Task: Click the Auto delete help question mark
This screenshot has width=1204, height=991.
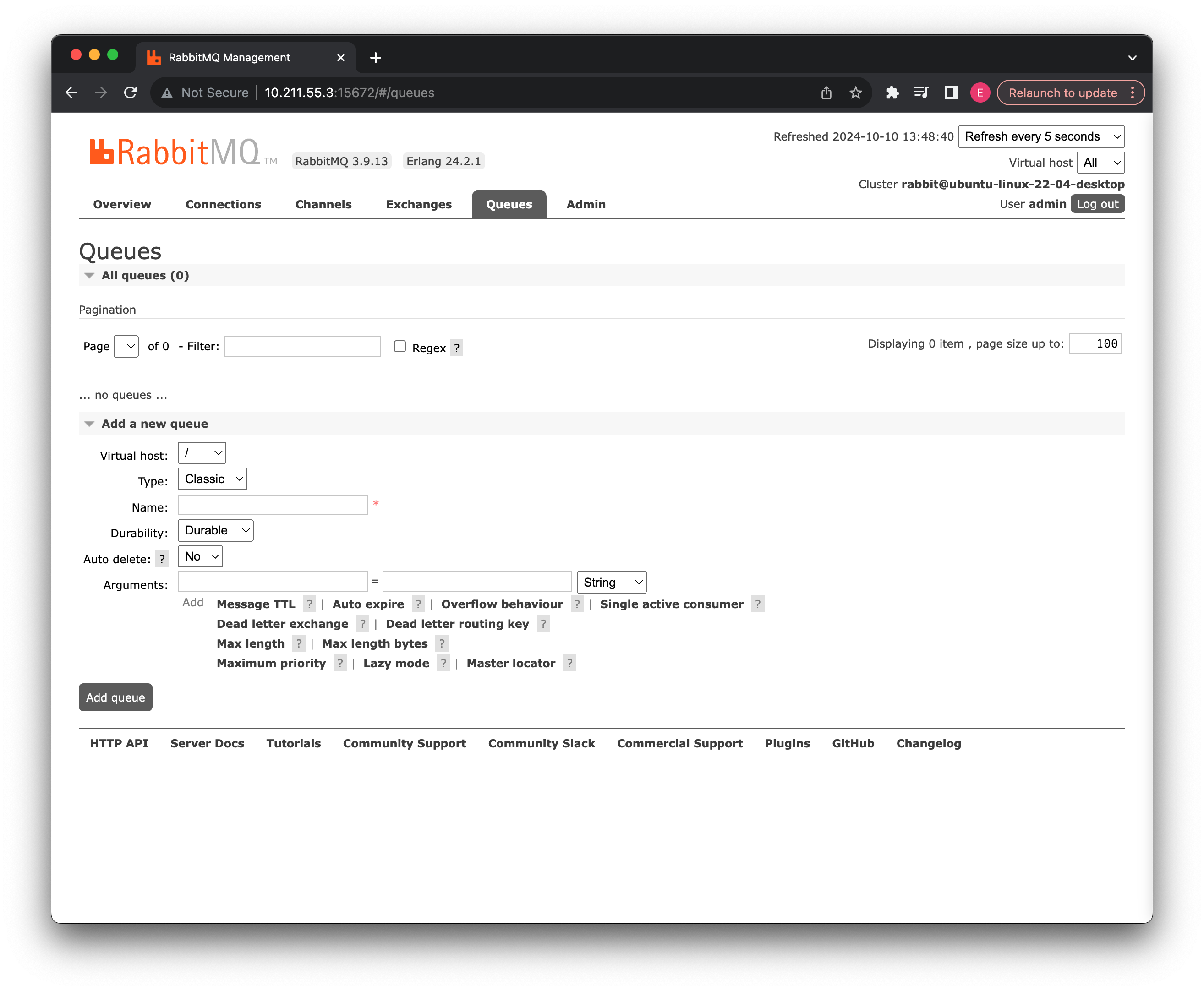Action: pos(162,560)
